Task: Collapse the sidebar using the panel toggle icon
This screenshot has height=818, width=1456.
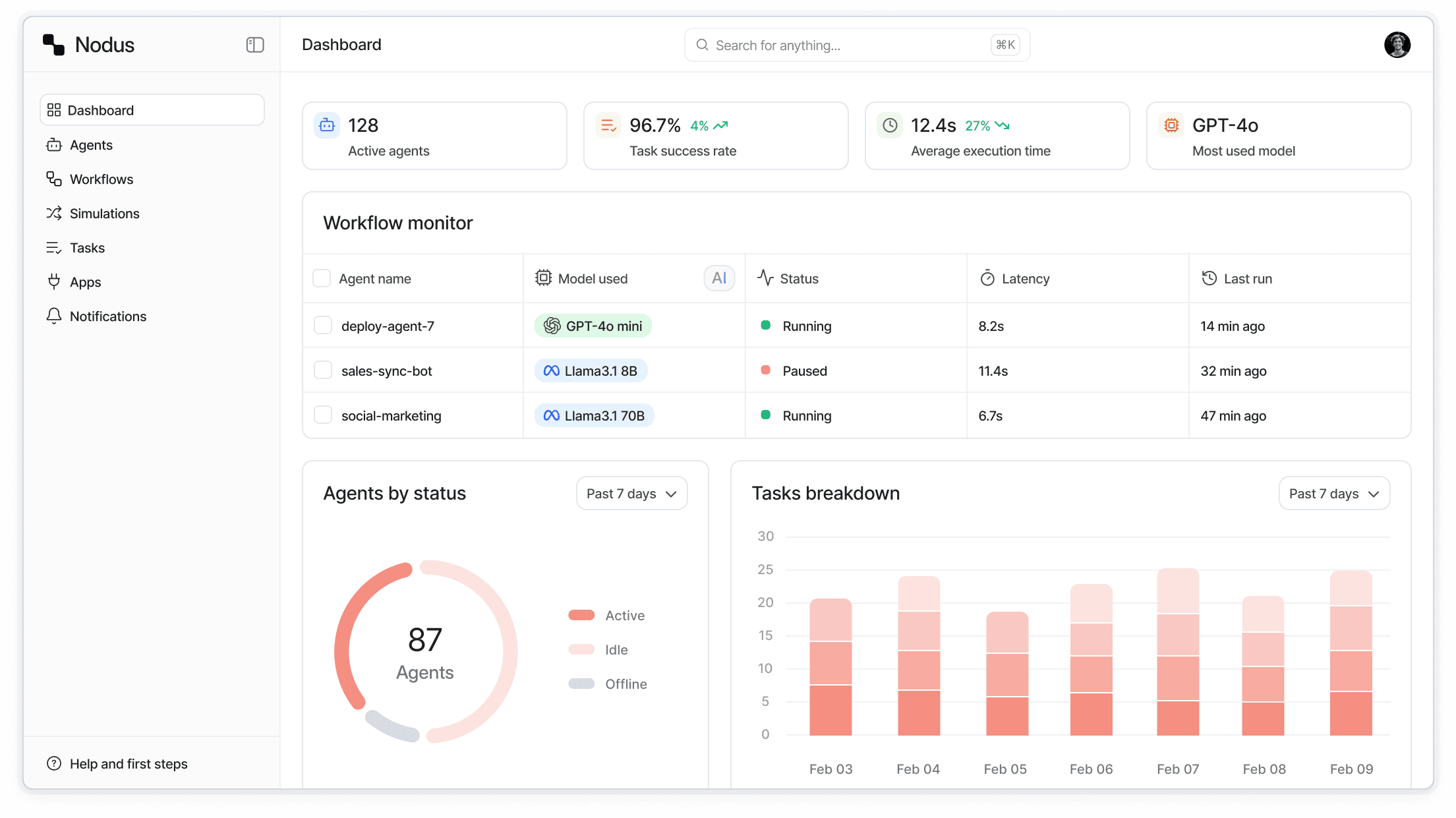Action: (255, 44)
